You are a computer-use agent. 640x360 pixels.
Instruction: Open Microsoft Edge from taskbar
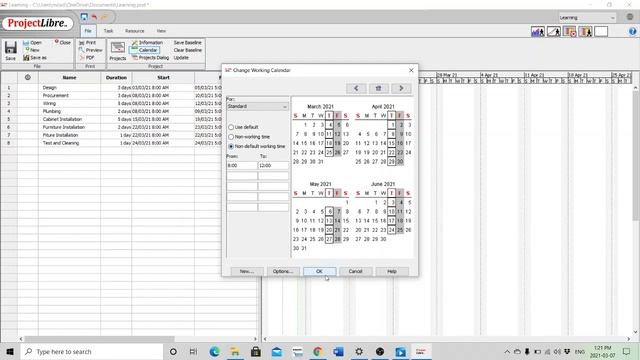tap(214, 351)
